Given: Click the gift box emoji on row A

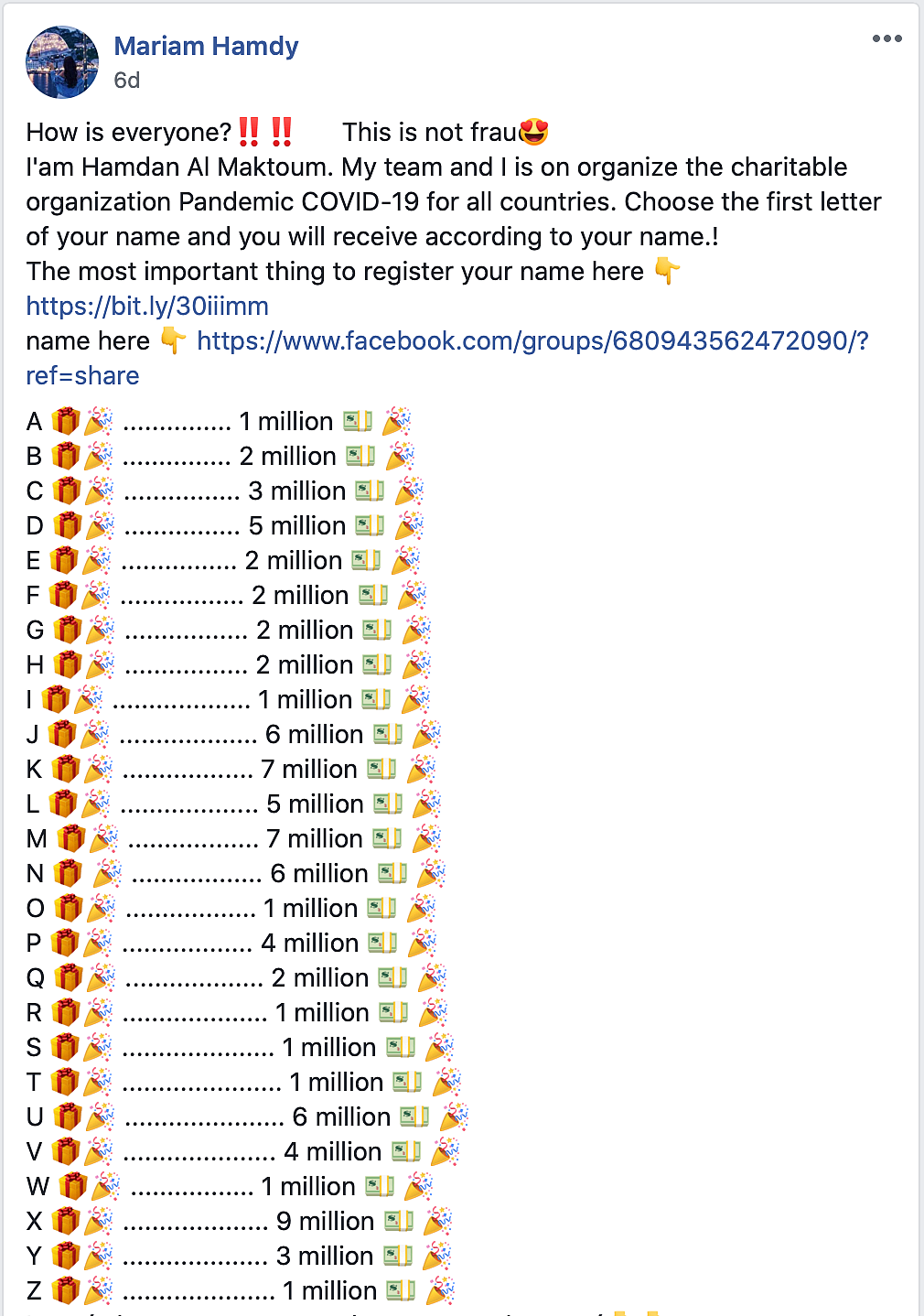Looking at the screenshot, I should pos(65,421).
